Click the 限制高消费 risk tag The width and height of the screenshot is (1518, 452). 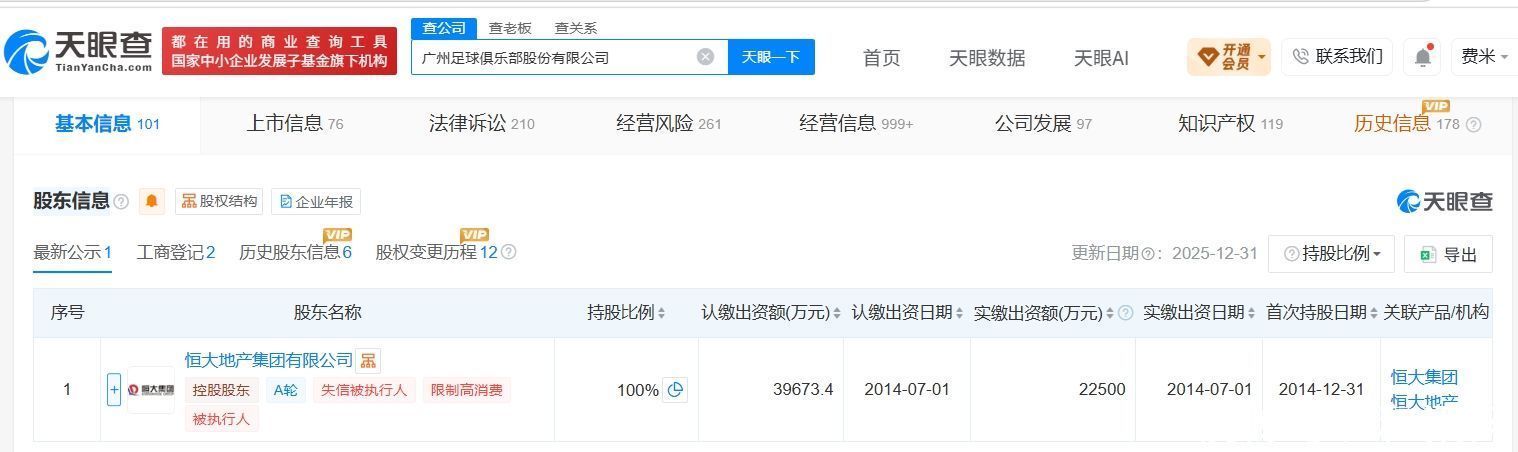point(467,390)
